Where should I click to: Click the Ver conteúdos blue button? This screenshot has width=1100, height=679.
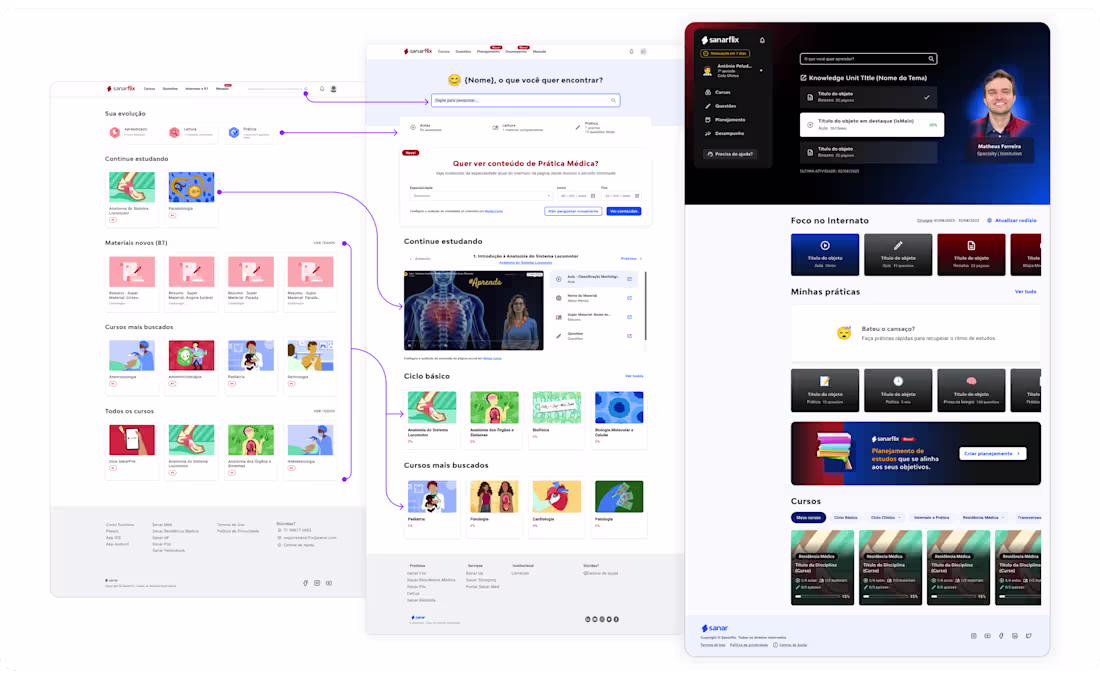623,211
